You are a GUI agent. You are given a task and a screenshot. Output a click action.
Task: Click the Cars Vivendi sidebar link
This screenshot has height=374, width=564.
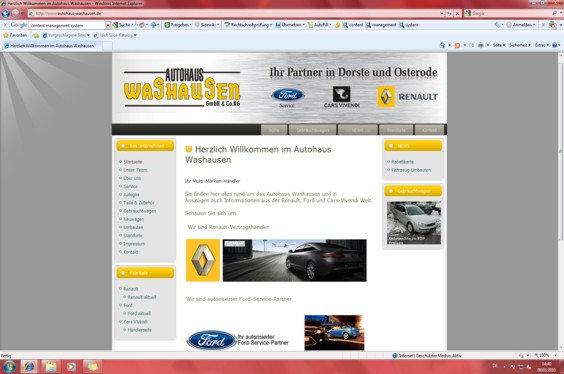click(135, 322)
